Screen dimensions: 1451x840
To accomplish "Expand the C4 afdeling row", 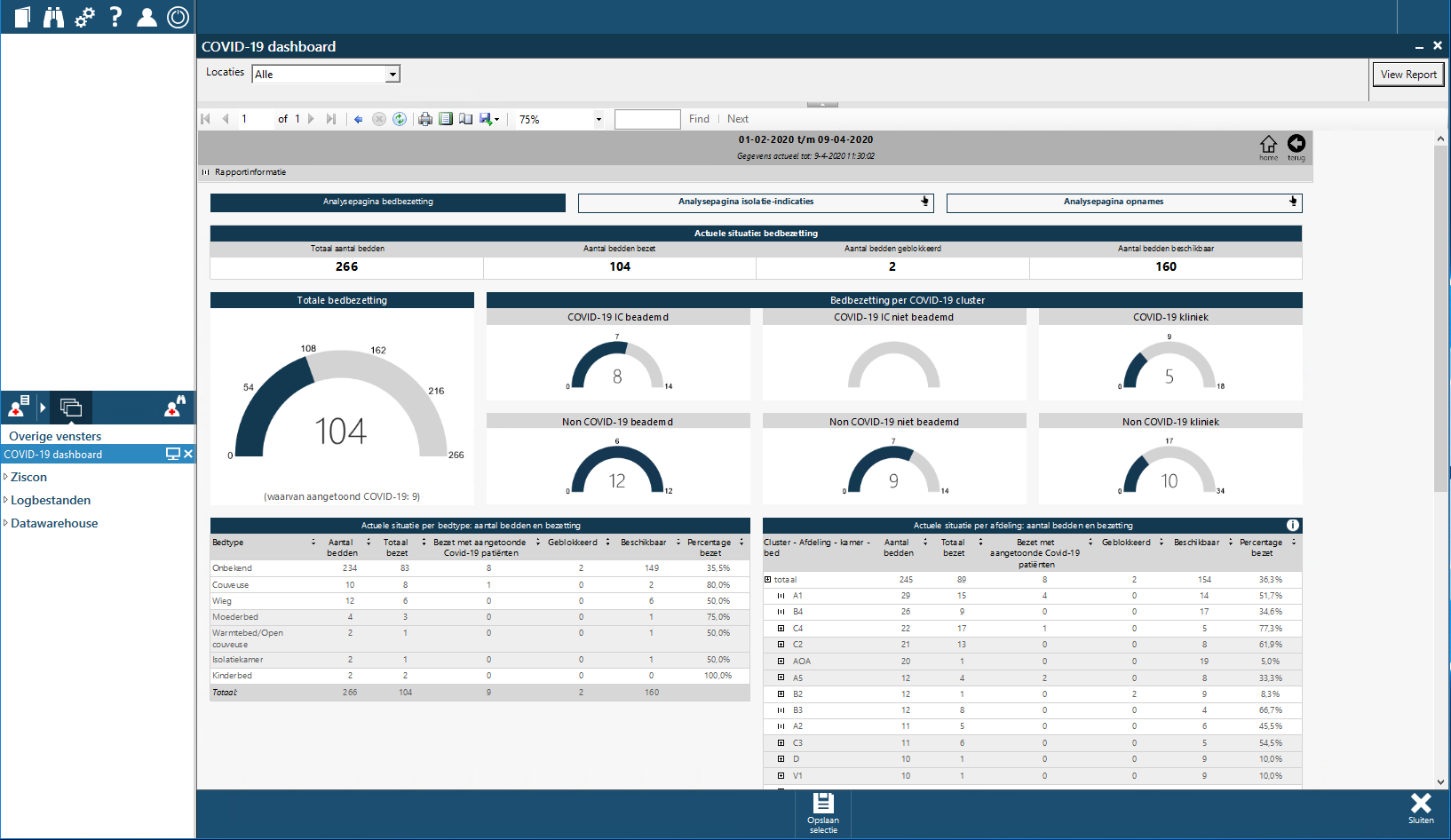I will (781, 629).
